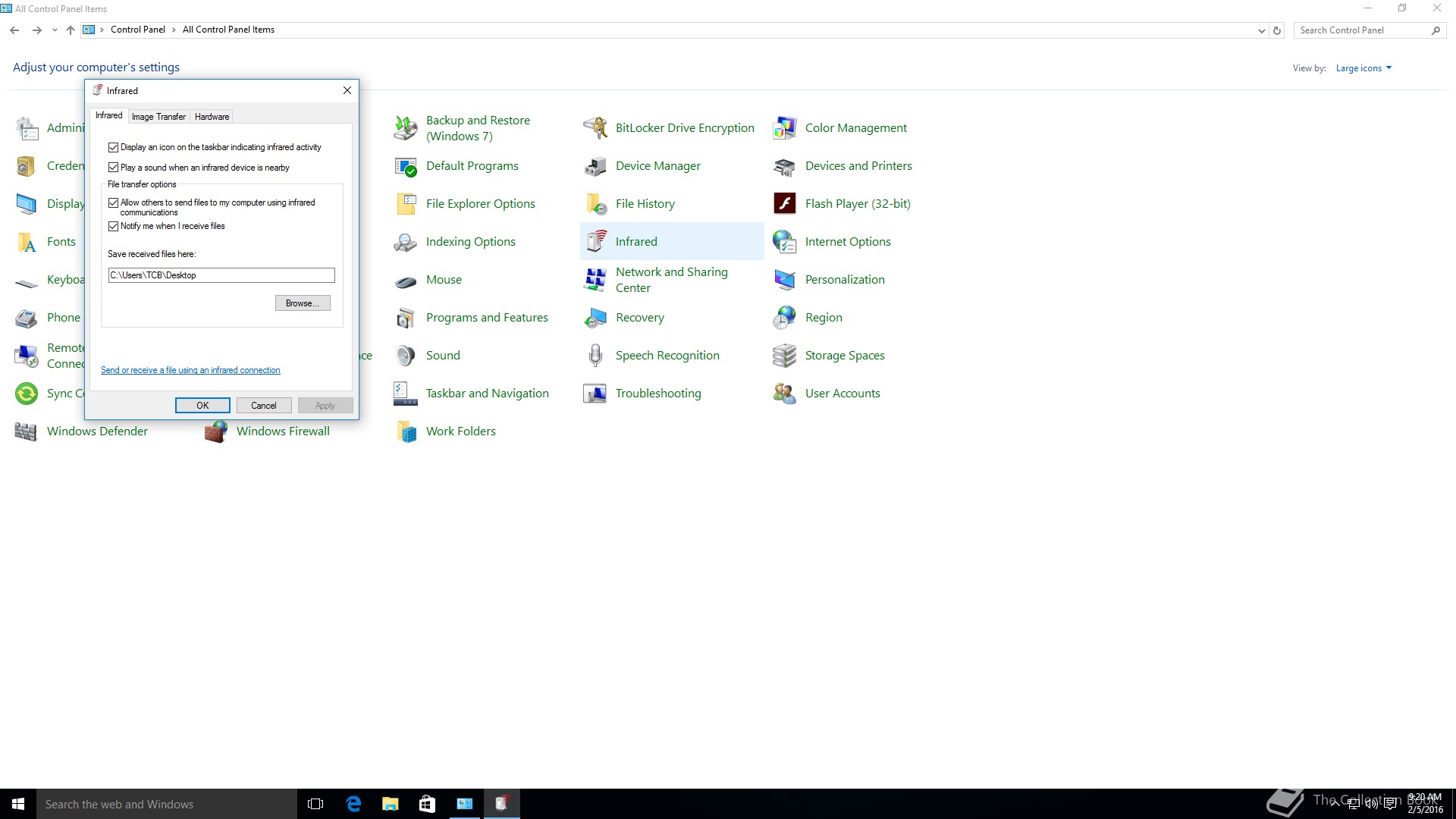Screen dimensions: 1456x819
Task: Toggle Allow others to send files checkbox
Action: pyautogui.click(x=113, y=202)
